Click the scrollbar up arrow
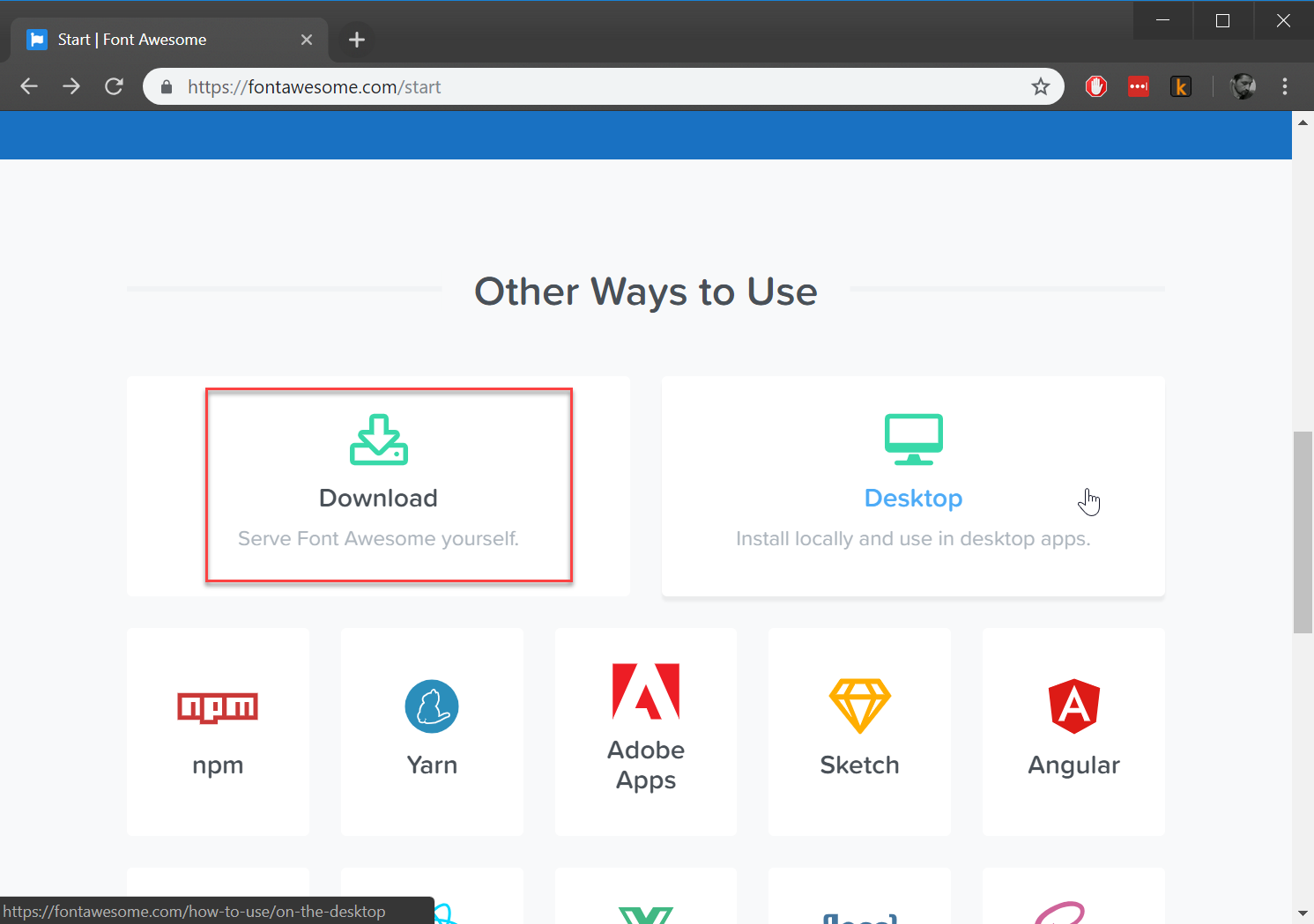This screenshot has height=924, width=1314. (1303, 122)
